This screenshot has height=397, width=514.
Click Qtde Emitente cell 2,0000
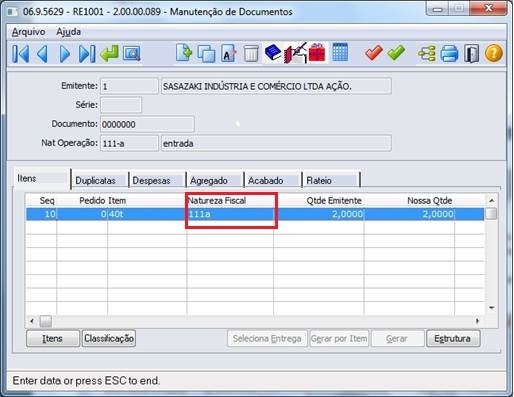pyautogui.click(x=319, y=214)
